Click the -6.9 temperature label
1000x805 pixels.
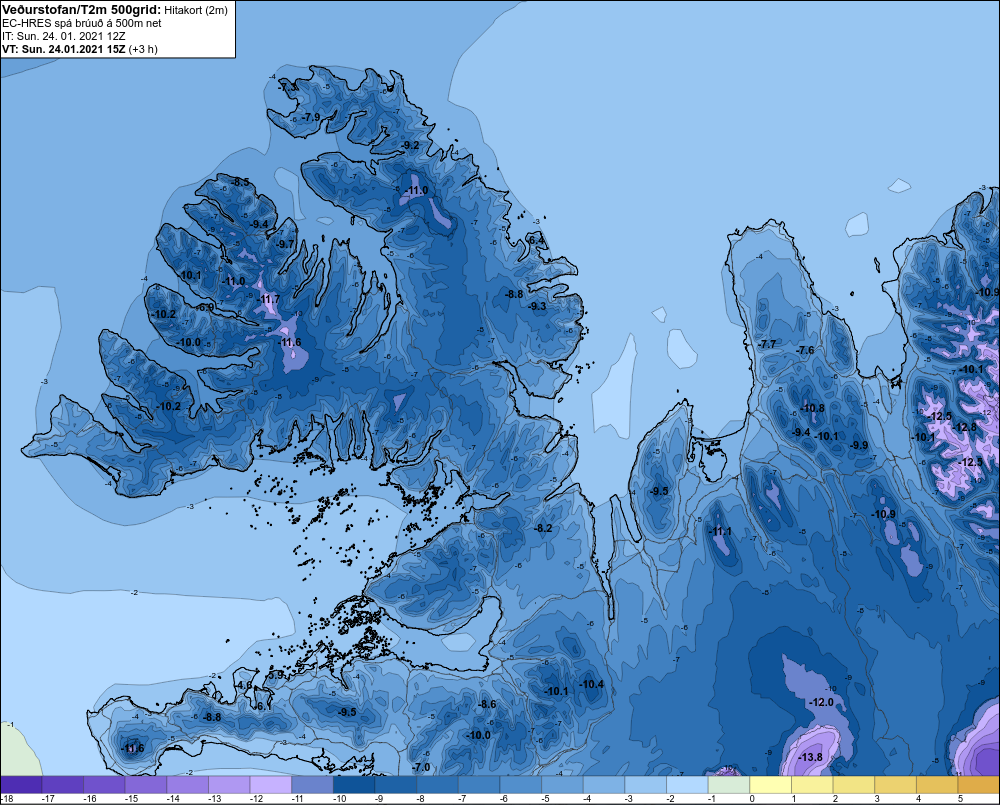[x=205, y=307]
